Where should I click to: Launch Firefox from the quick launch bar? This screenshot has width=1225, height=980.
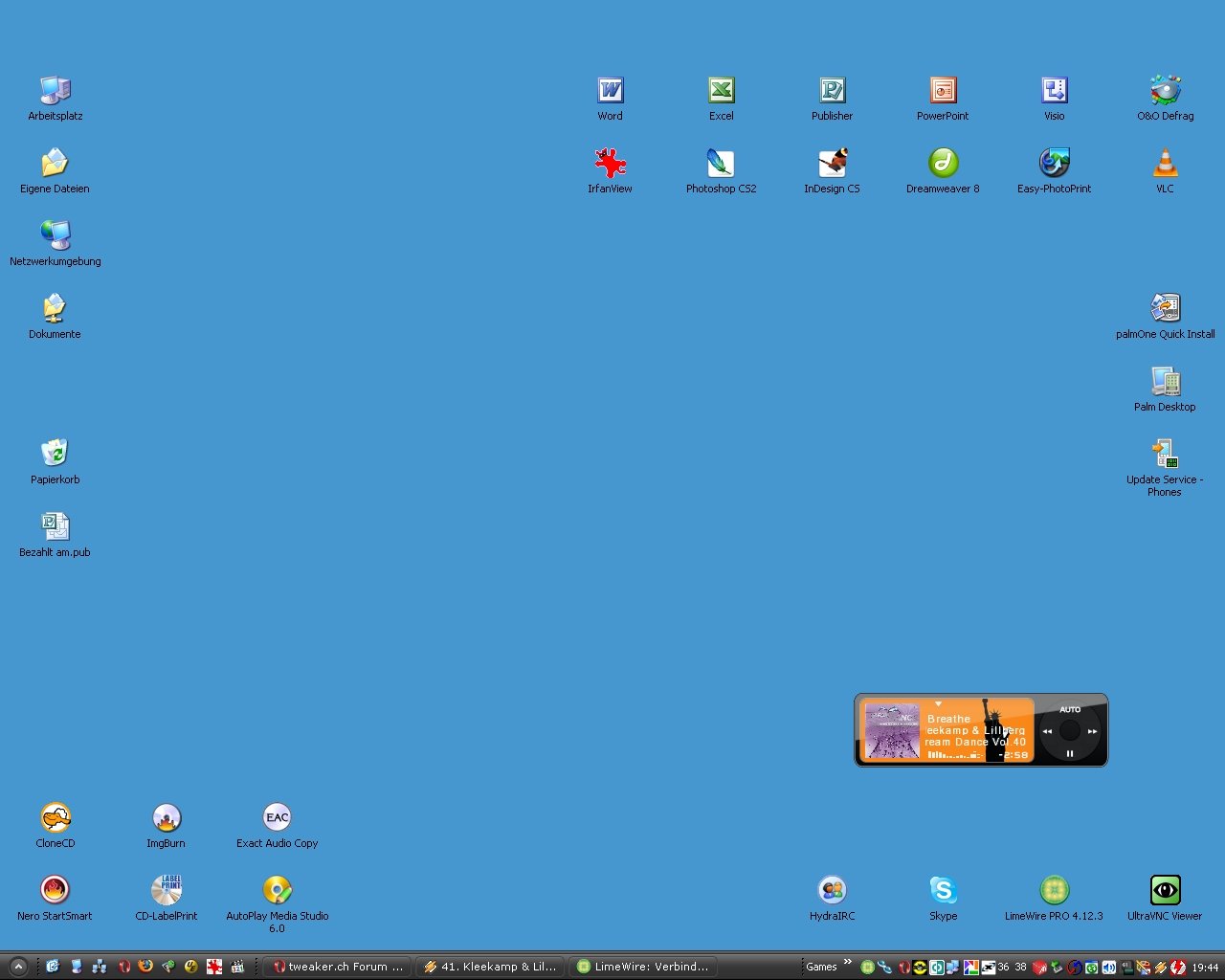tap(145, 967)
